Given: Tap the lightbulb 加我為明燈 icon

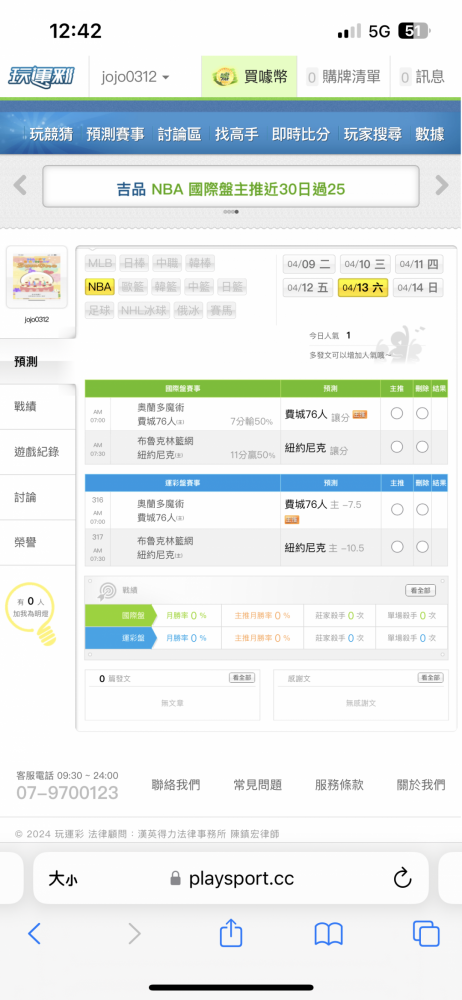Looking at the screenshot, I should [x=32, y=612].
